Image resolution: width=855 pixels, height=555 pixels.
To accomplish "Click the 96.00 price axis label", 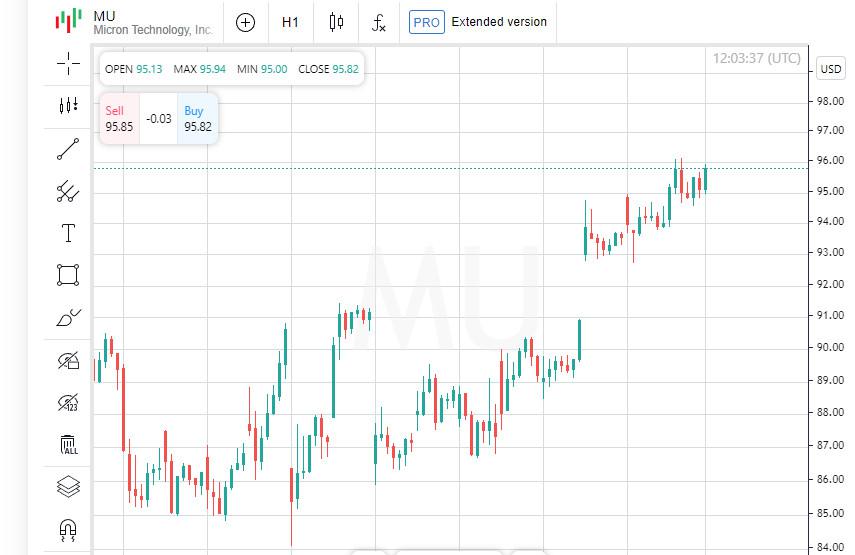I will pyautogui.click(x=830, y=160).
